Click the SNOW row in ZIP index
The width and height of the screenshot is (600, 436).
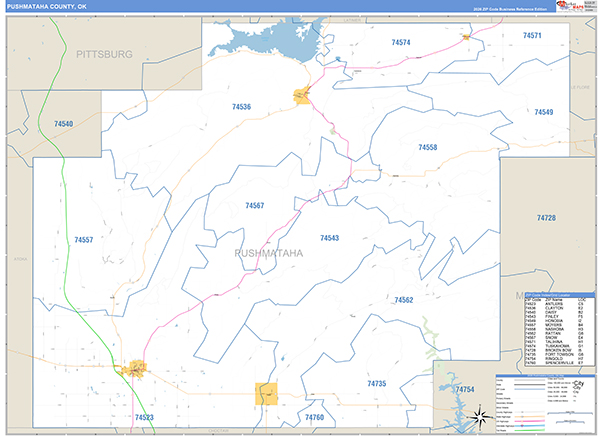[555, 338]
